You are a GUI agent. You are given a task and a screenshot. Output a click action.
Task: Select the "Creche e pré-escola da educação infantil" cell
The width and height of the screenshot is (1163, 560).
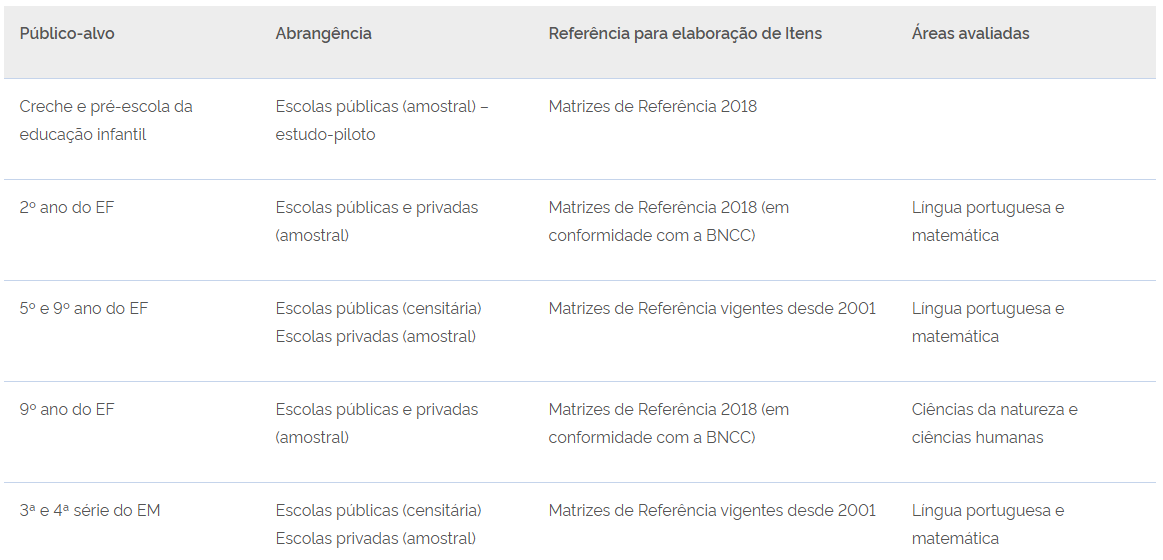(106, 120)
